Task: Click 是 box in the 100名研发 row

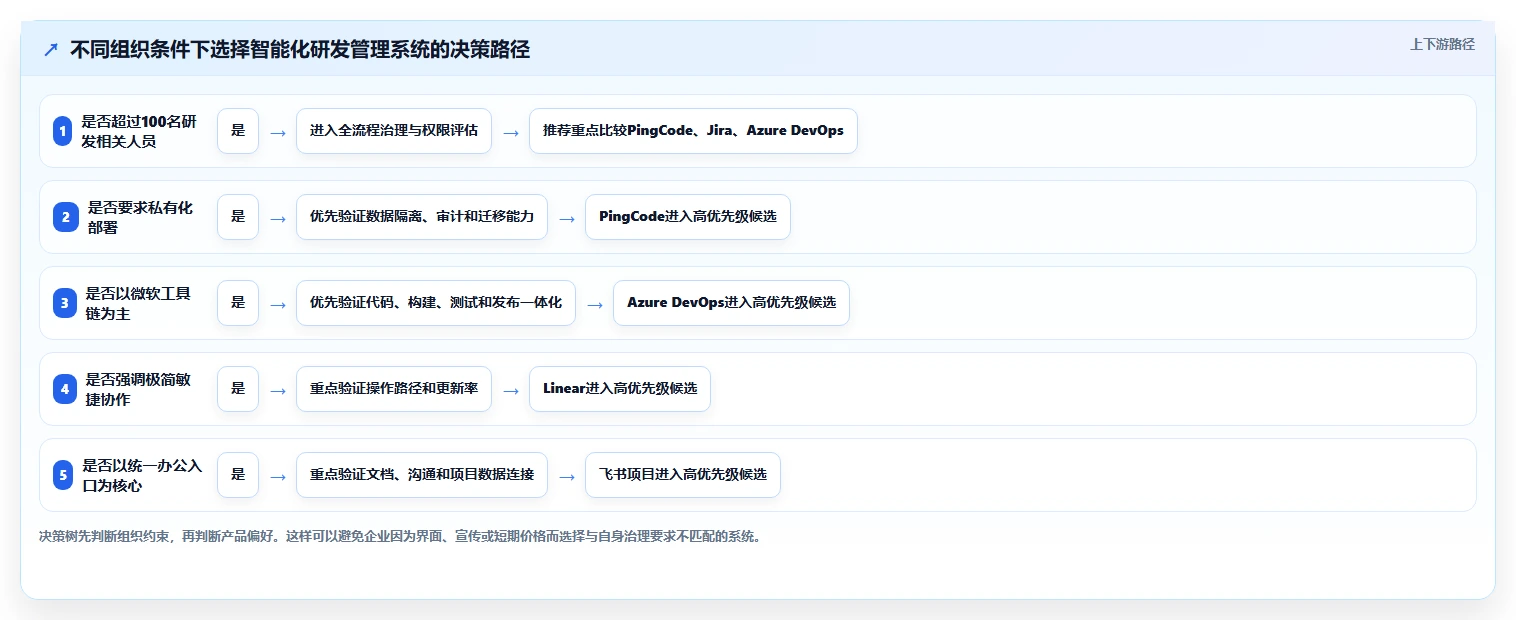Action: click(238, 131)
